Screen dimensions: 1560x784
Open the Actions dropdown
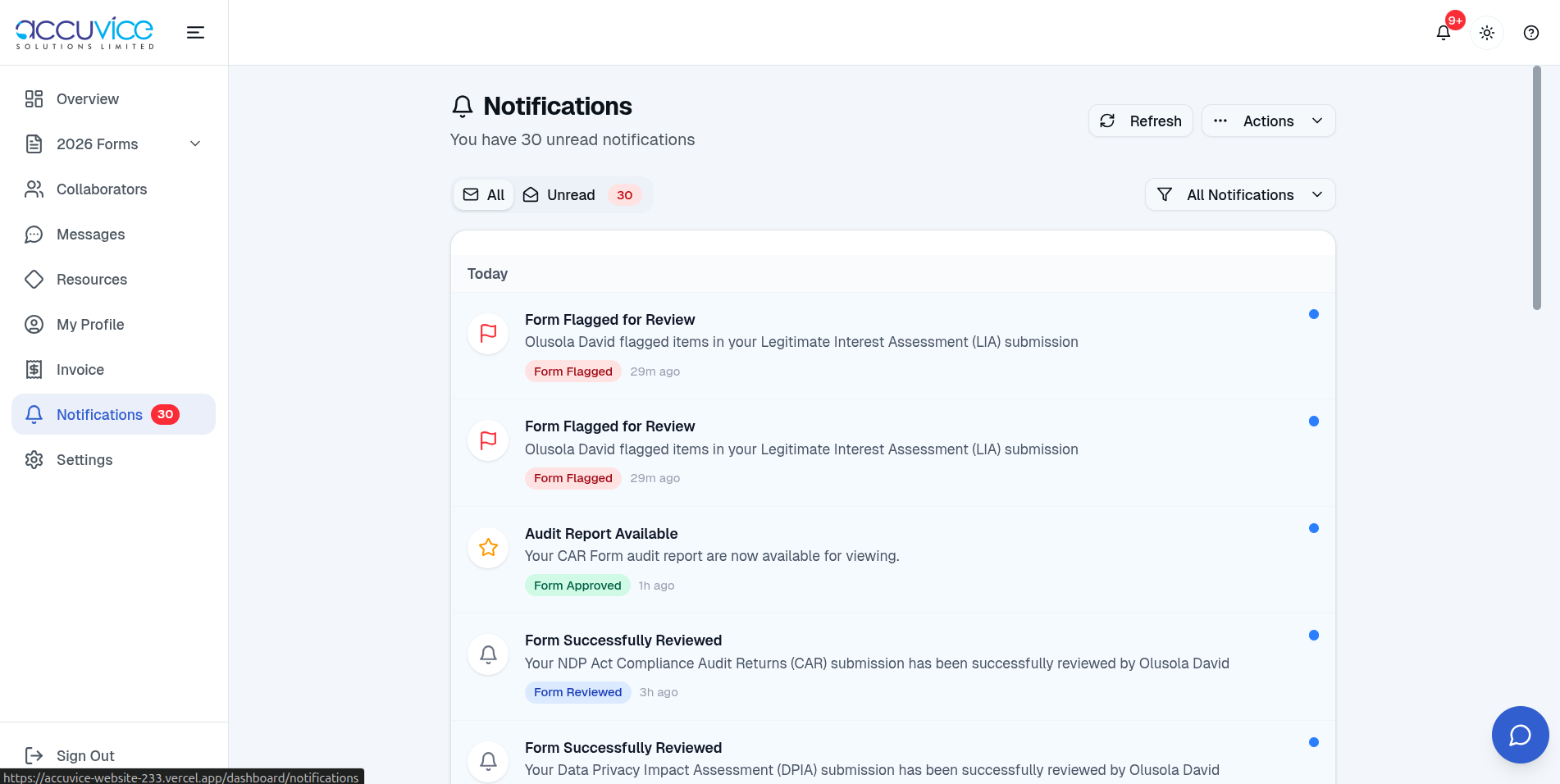pyautogui.click(x=1268, y=121)
